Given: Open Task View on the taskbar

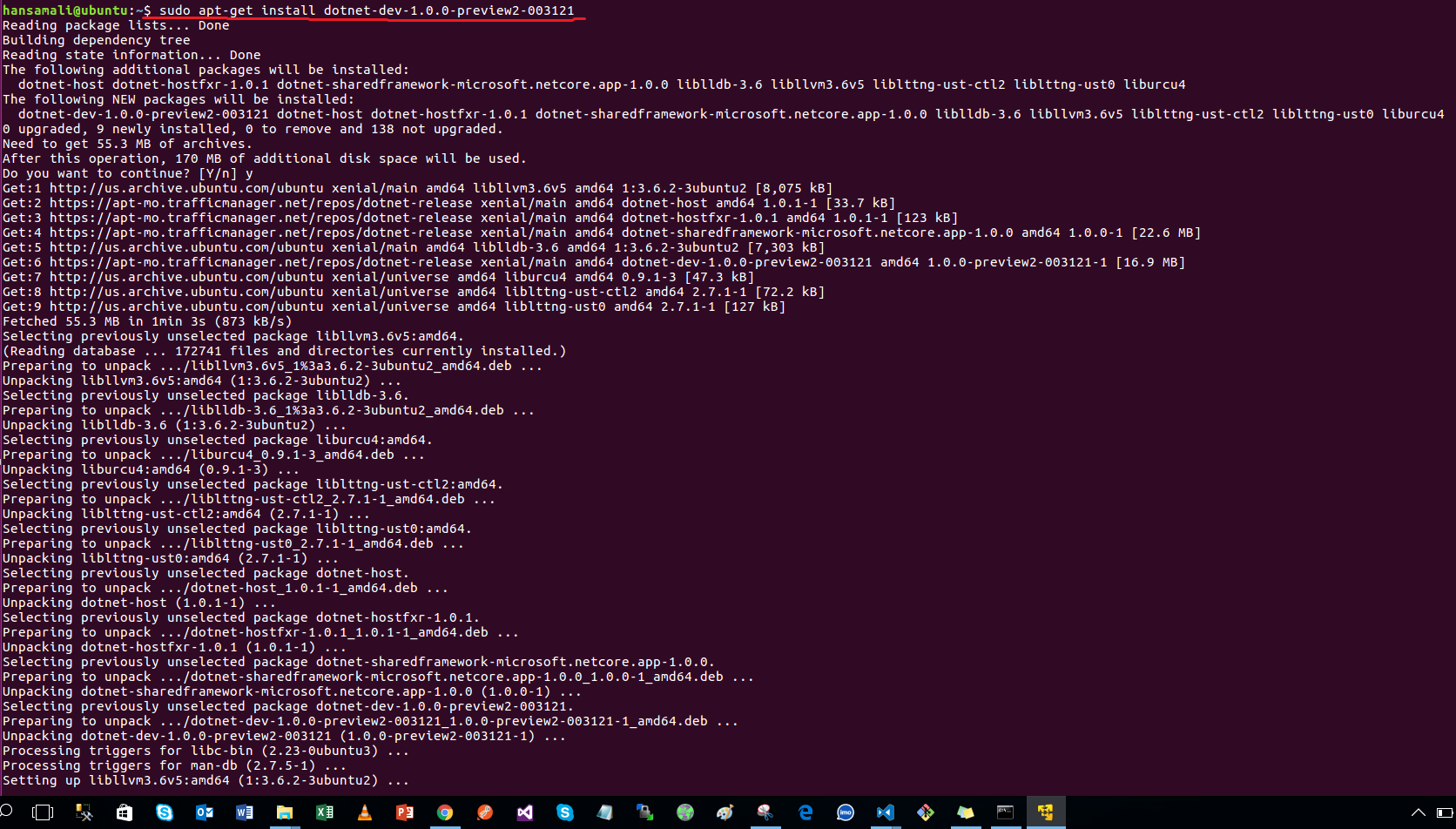Looking at the screenshot, I should pyautogui.click(x=42, y=812).
